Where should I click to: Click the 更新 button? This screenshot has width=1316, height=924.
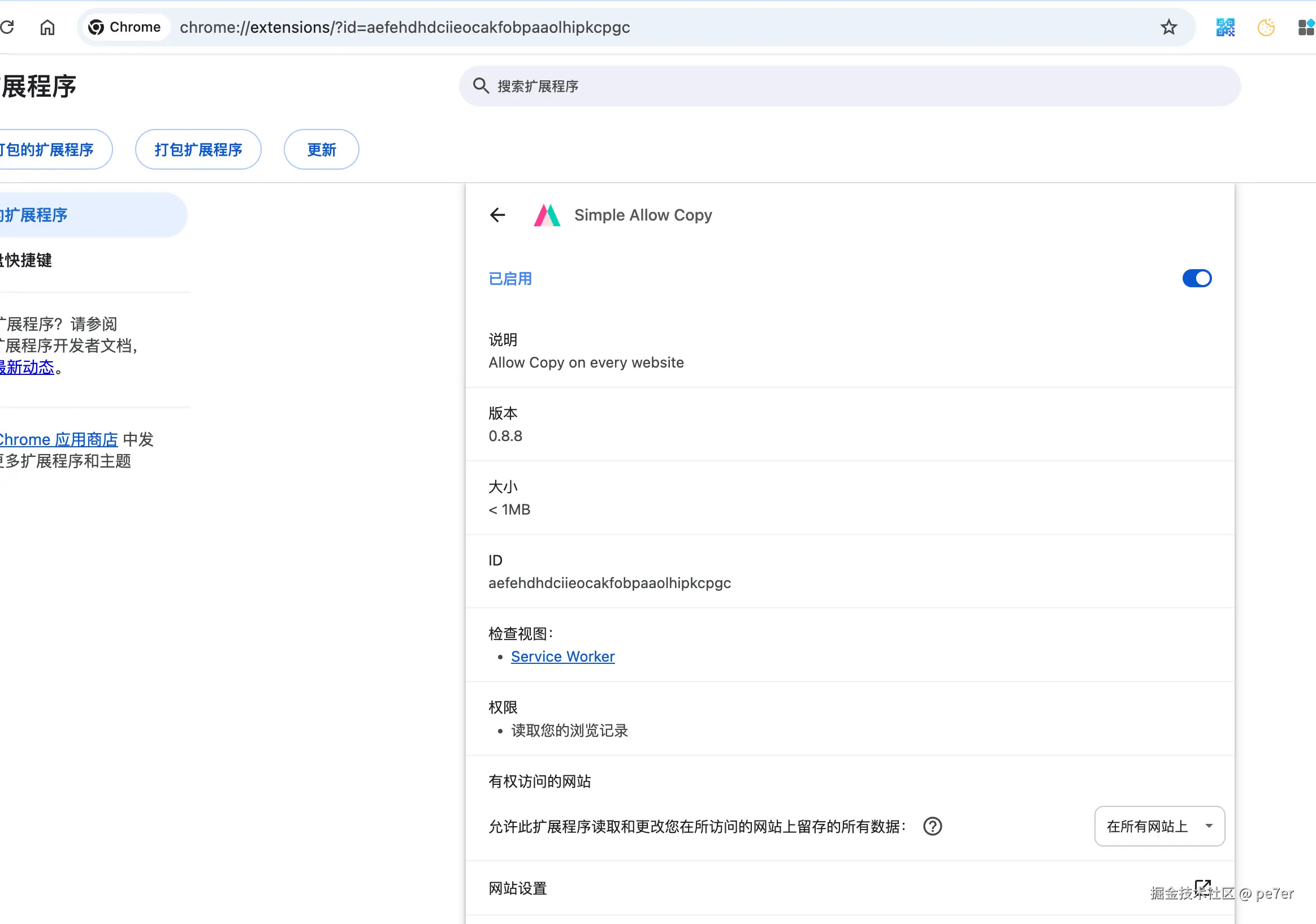(321, 150)
